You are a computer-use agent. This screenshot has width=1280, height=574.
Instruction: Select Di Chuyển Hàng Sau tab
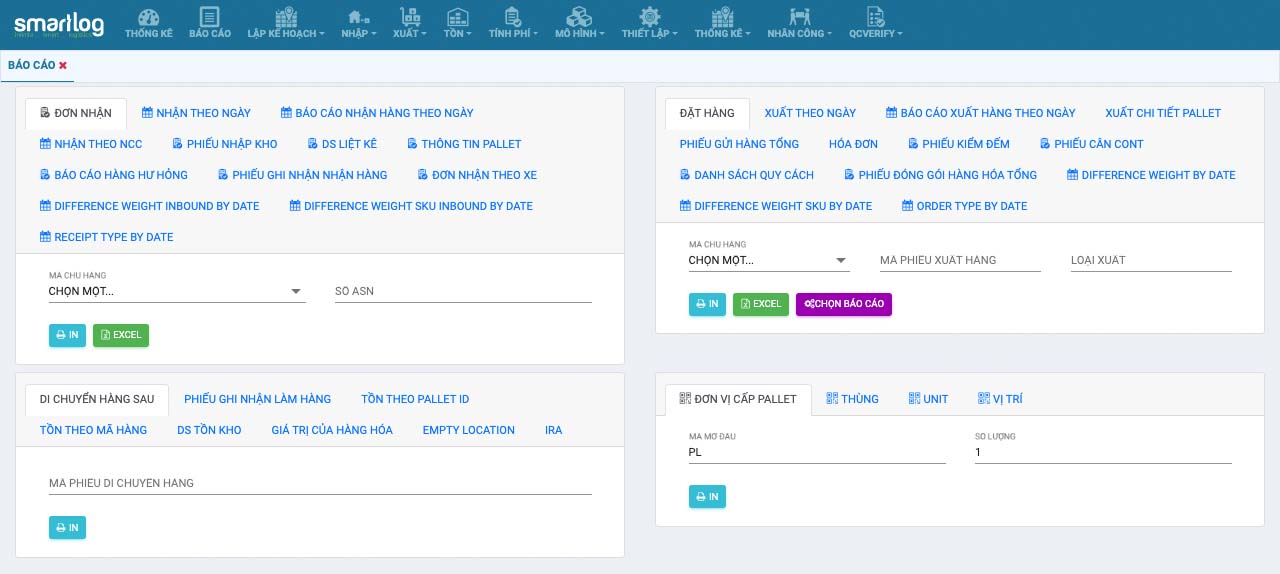[97, 399]
